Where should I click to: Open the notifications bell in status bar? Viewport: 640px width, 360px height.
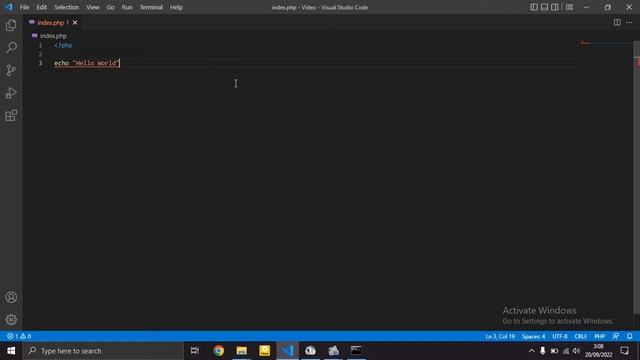tap(629, 336)
